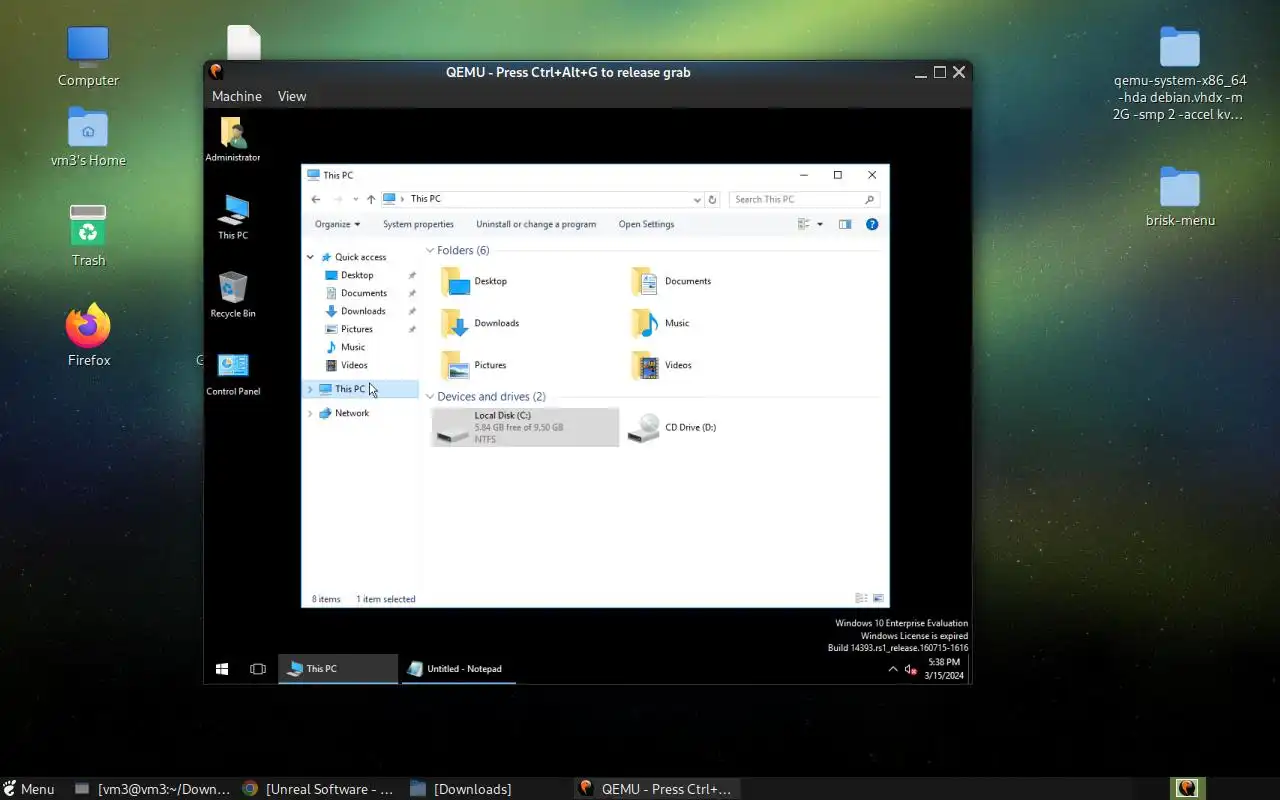Expand the This PC tree node
1280x800 pixels.
pos(310,389)
